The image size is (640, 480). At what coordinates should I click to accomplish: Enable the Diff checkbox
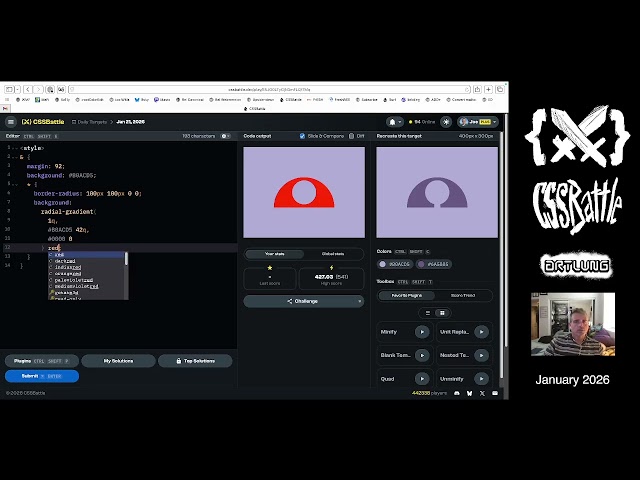click(351, 136)
